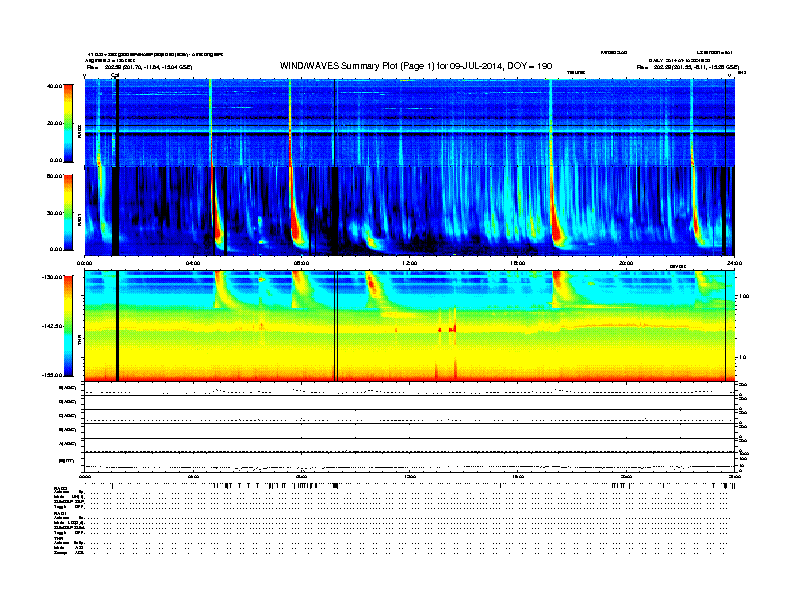Click the 16:00 tick on bottom line-plot axis

518,477
